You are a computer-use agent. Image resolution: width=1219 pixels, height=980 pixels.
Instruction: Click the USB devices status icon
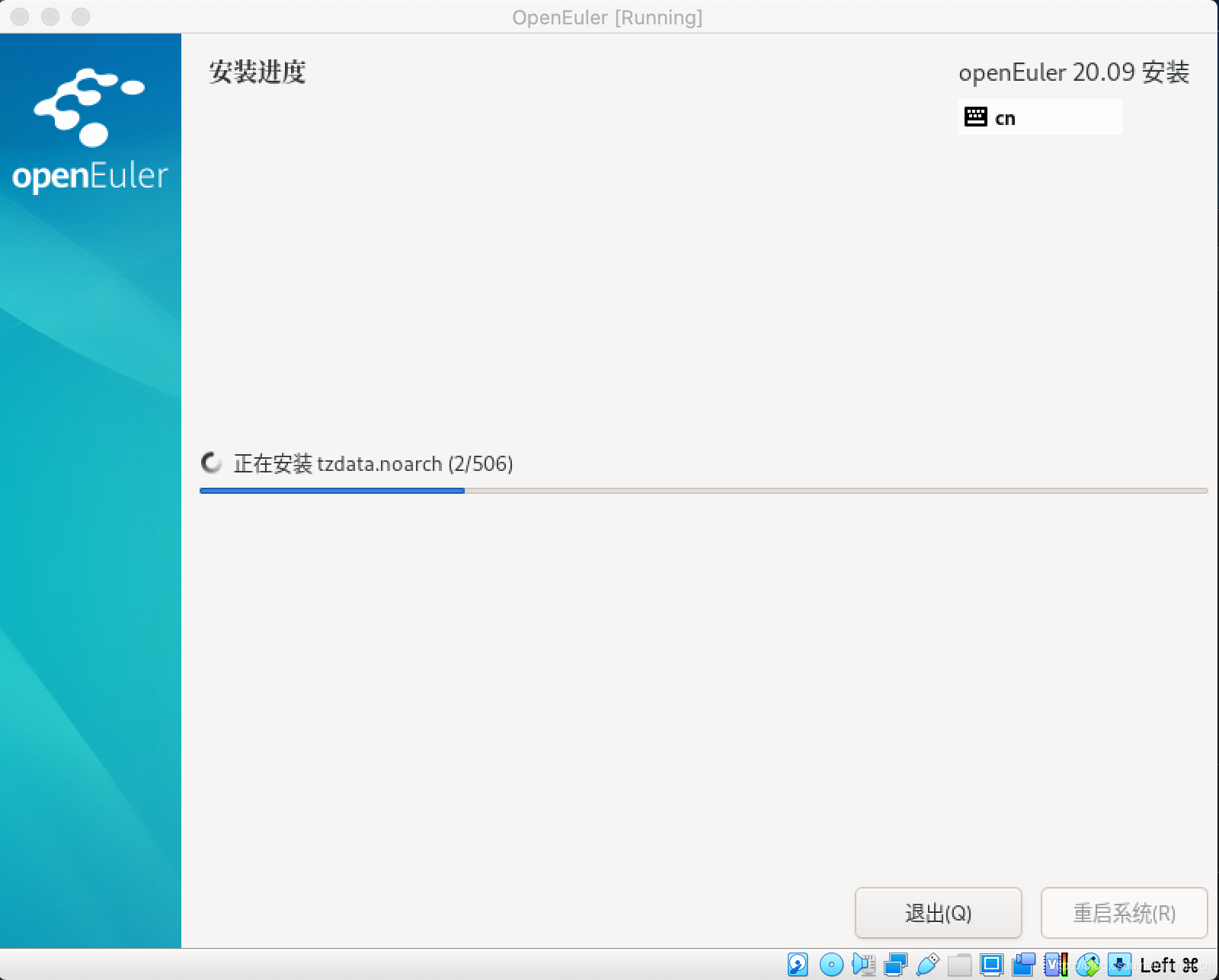tap(927, 965)
